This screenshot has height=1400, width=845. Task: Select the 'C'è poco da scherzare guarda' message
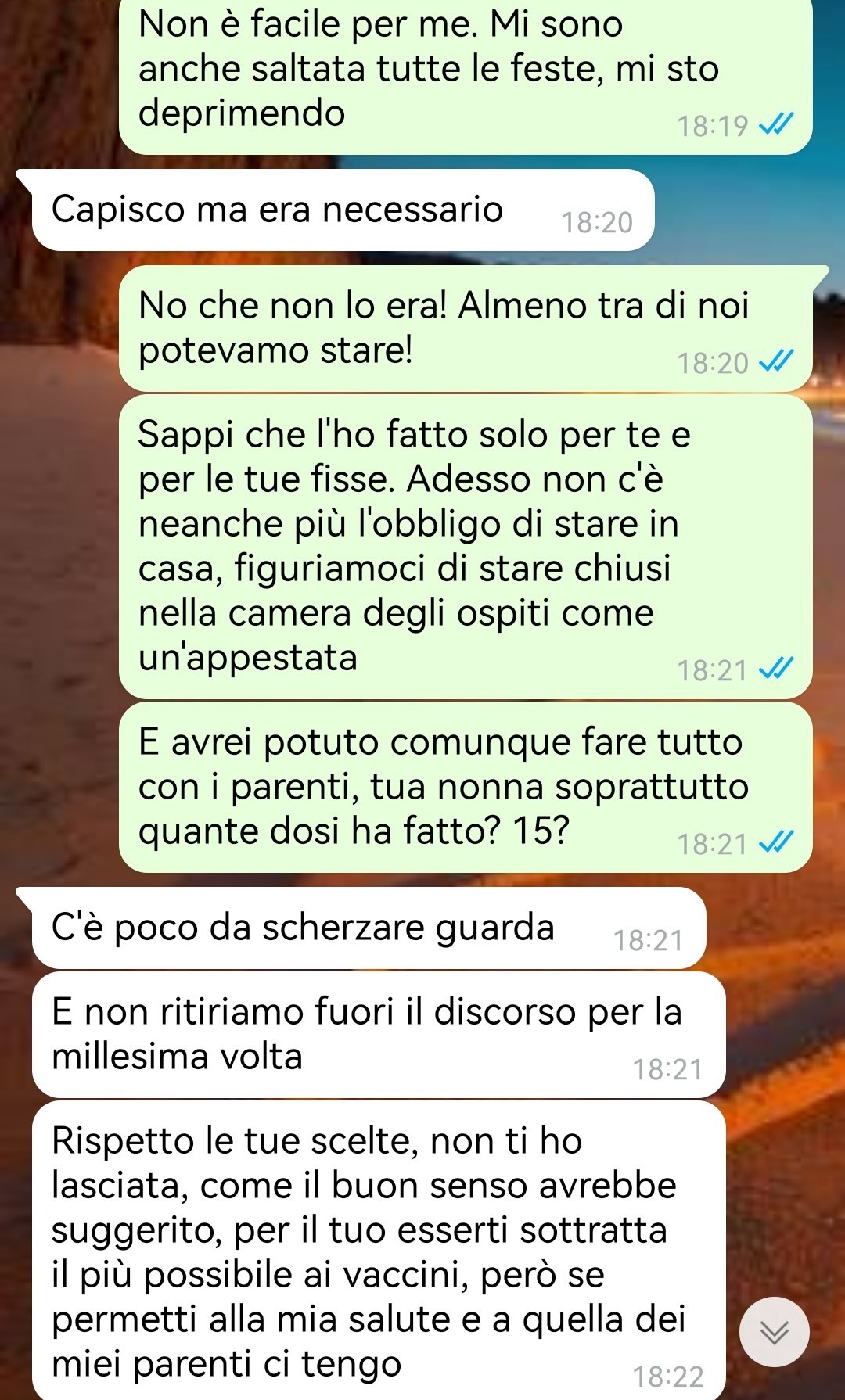(369, 928)
